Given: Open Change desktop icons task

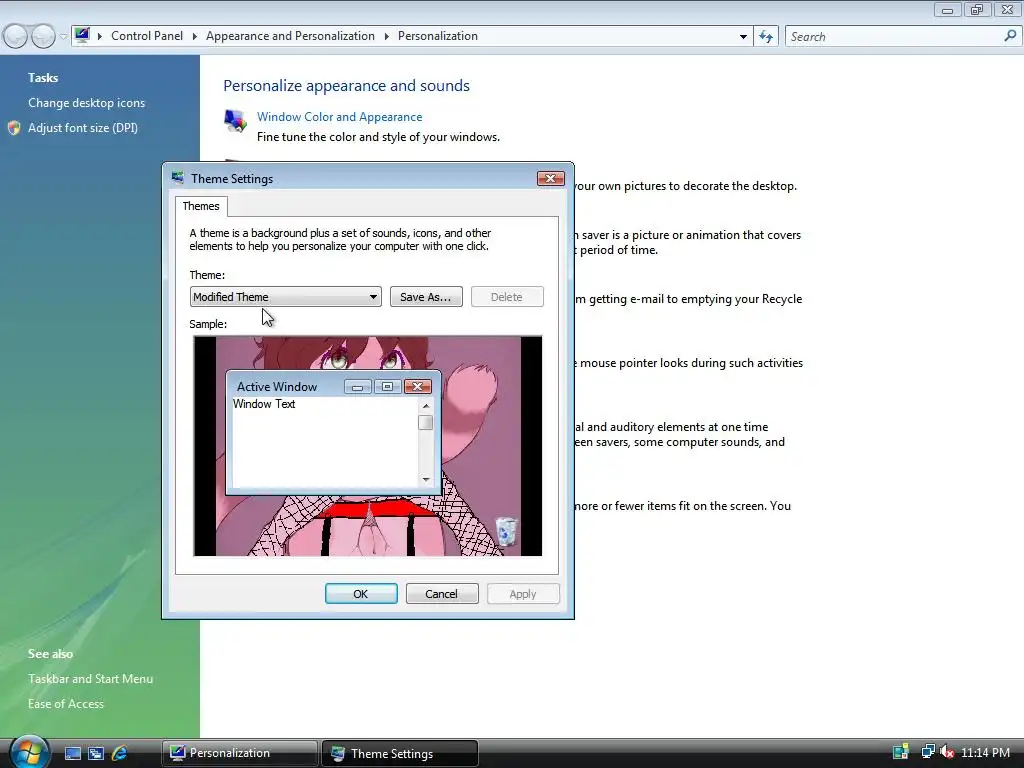Looking at the screenshot, I should pos(86,103).
